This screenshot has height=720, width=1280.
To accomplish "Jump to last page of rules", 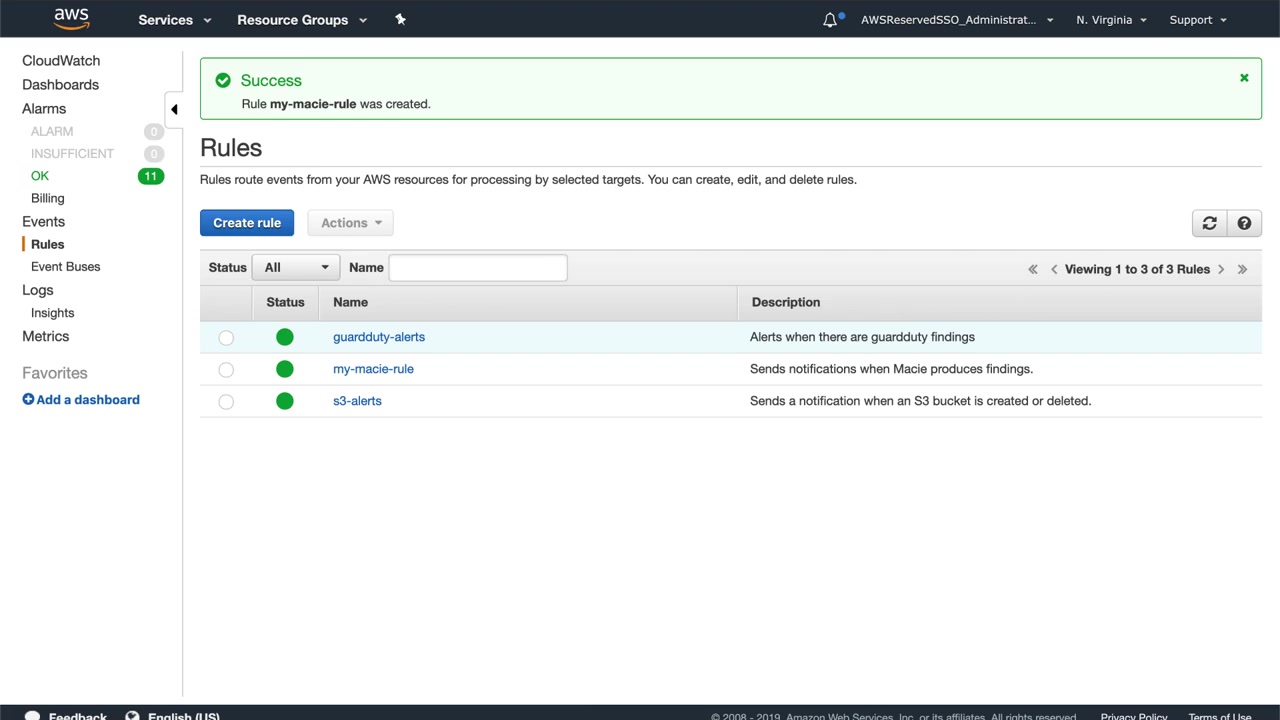I will [x=1242, y=269].
